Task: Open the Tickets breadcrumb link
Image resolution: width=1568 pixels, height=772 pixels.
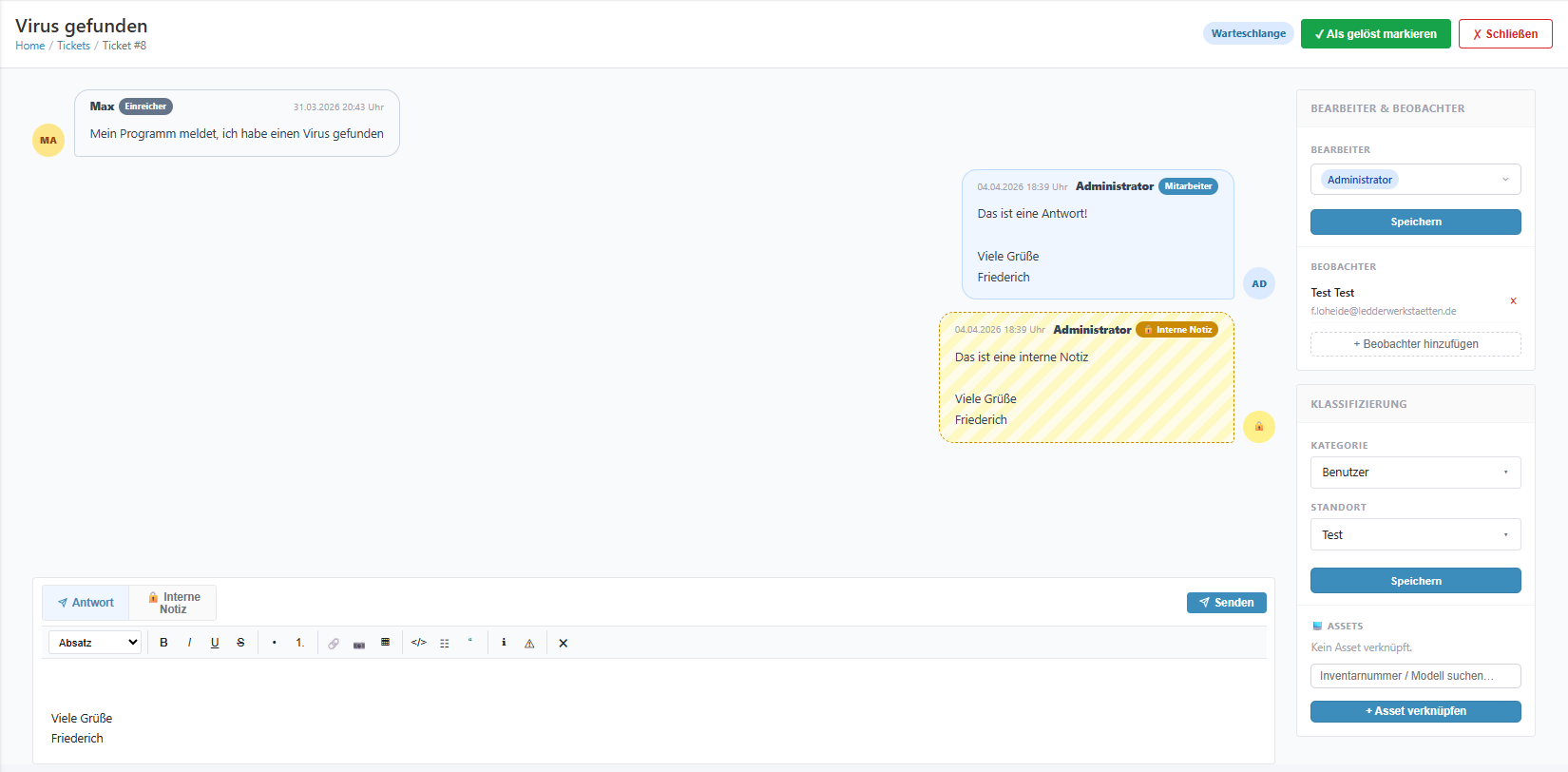Action: pos(73,46)
